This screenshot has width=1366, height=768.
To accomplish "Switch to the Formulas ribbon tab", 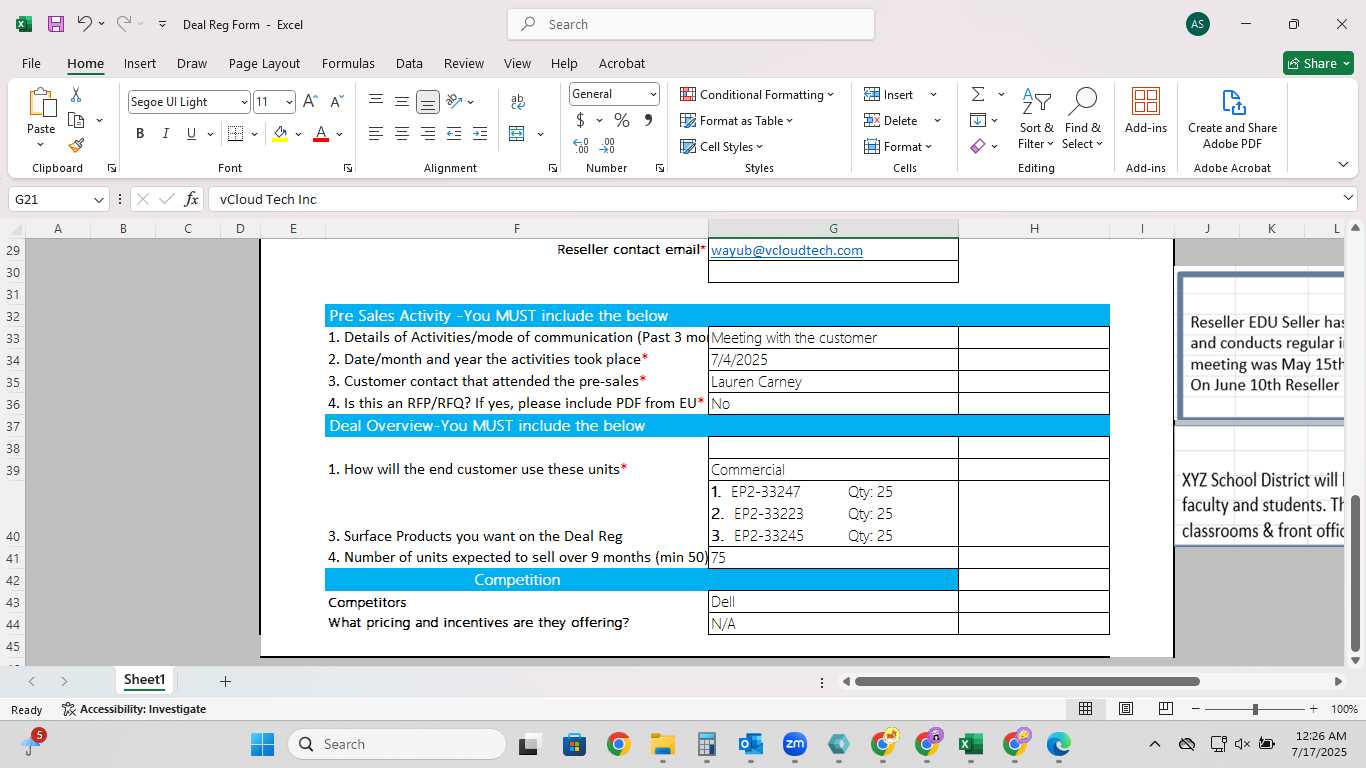I will point(348,63).
